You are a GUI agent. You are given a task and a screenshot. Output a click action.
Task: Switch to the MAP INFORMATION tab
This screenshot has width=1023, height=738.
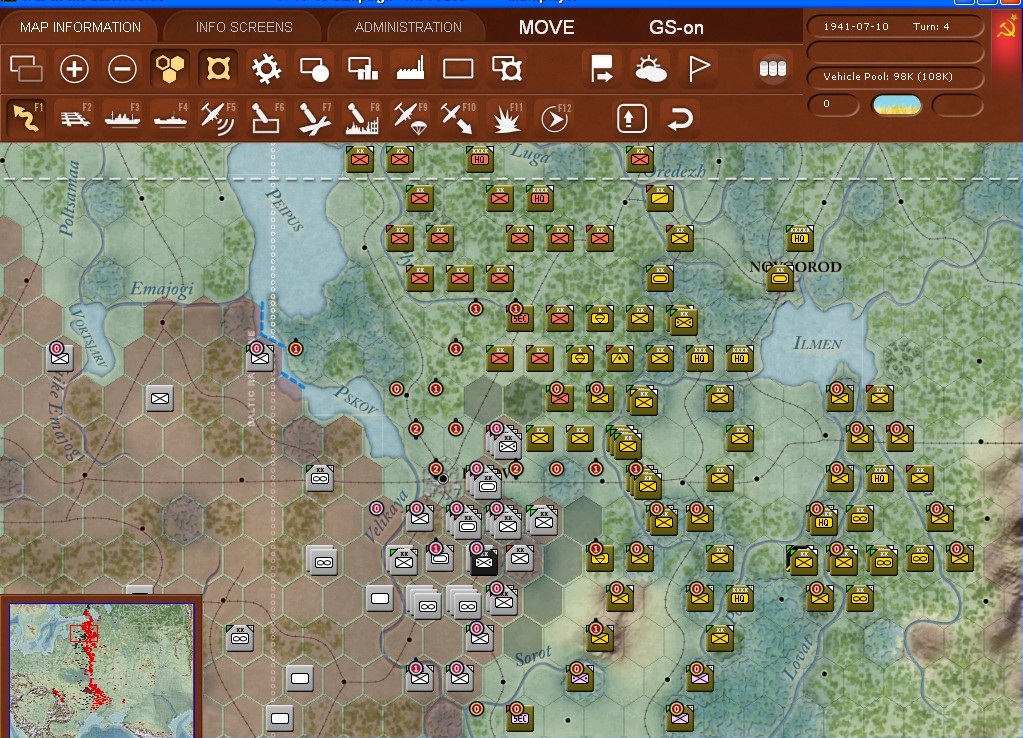coord(80,27)
